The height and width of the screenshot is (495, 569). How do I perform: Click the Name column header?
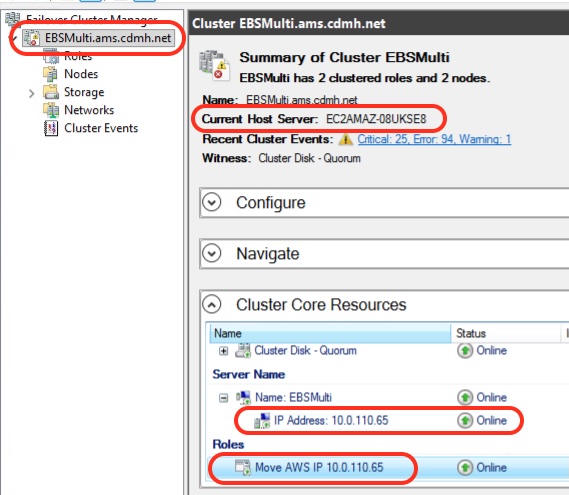click(330, 333)
